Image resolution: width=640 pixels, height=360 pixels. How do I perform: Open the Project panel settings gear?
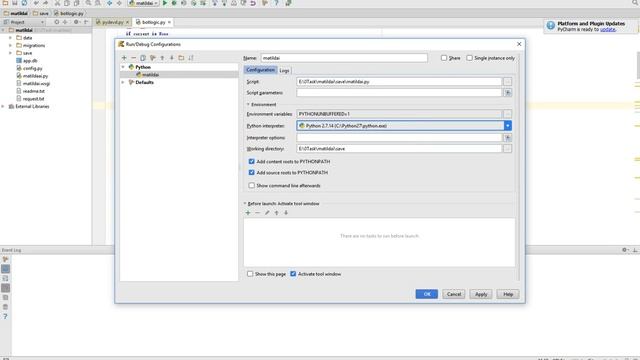pyautogui.click(x=76, y=22)
